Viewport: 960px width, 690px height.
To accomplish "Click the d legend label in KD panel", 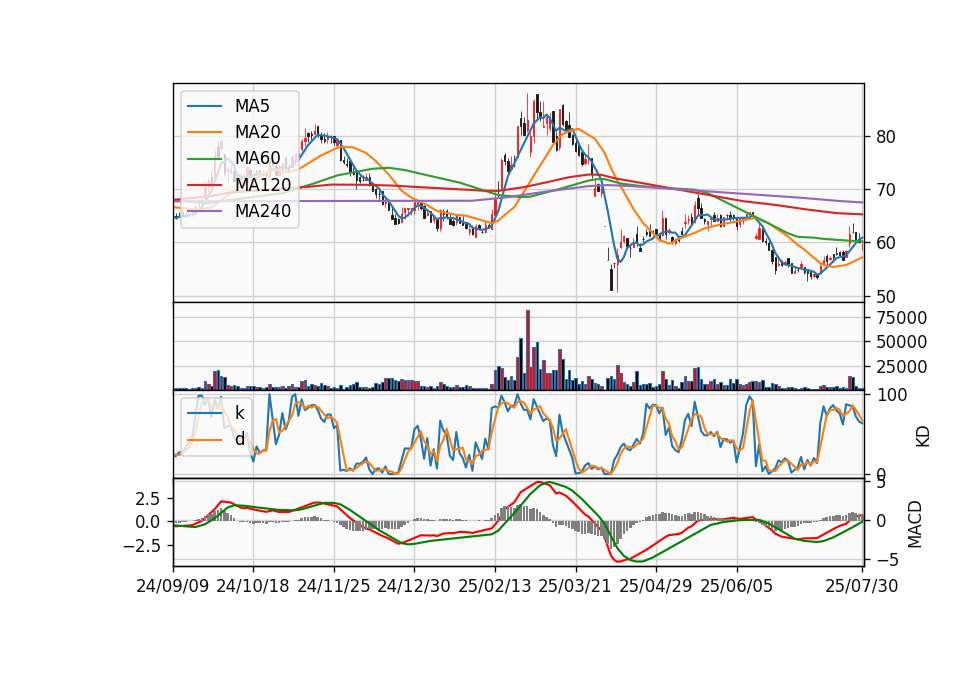I will tap(240, 439).
